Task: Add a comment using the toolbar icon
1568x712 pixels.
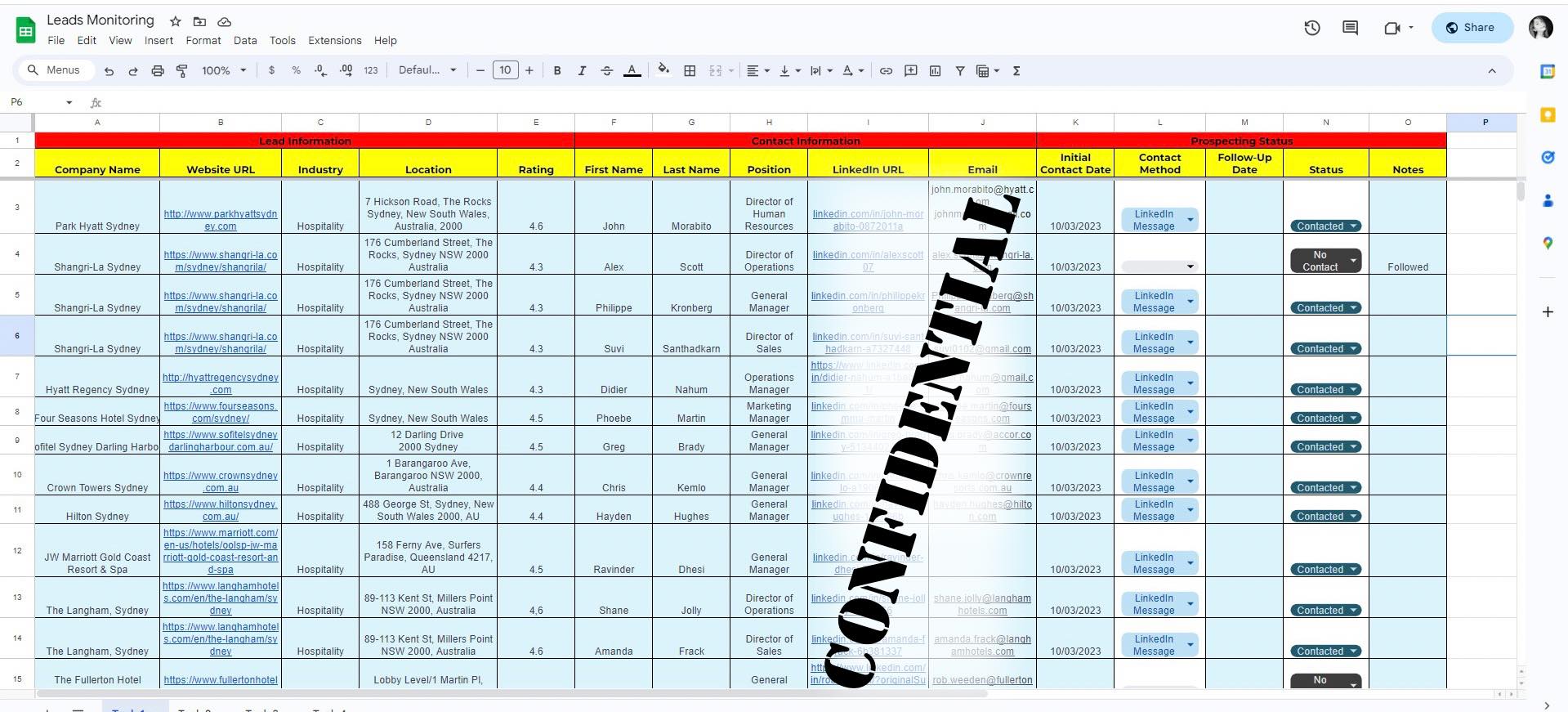Action: (x=910, y=71)
